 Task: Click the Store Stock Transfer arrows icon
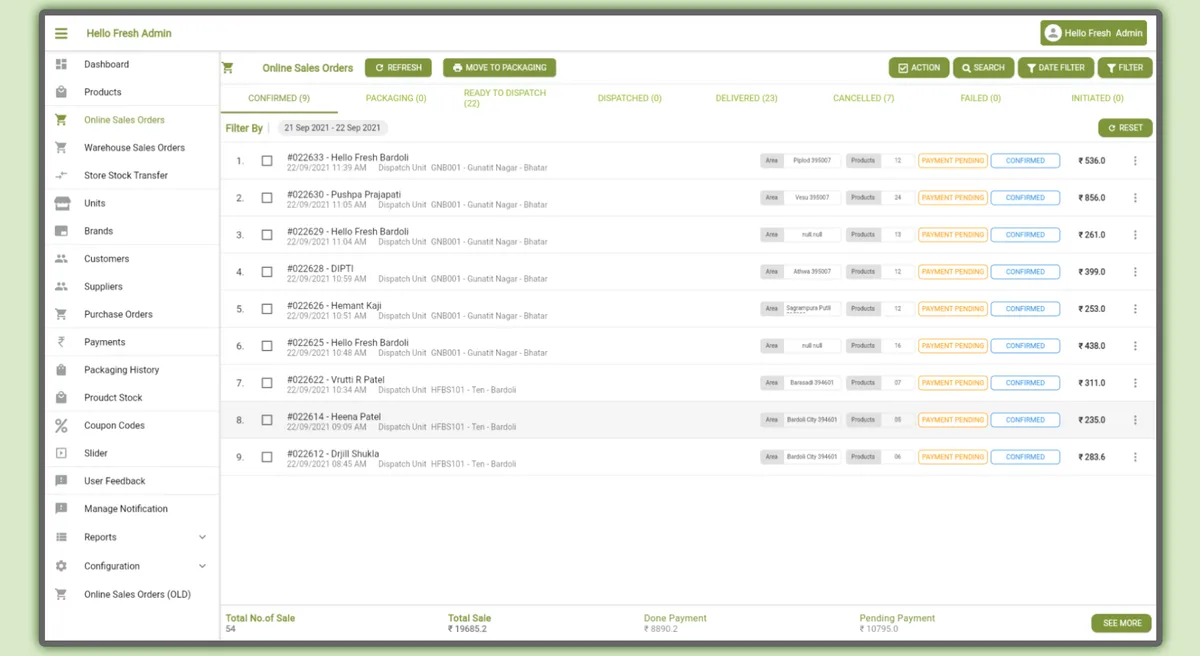(61, 175)
